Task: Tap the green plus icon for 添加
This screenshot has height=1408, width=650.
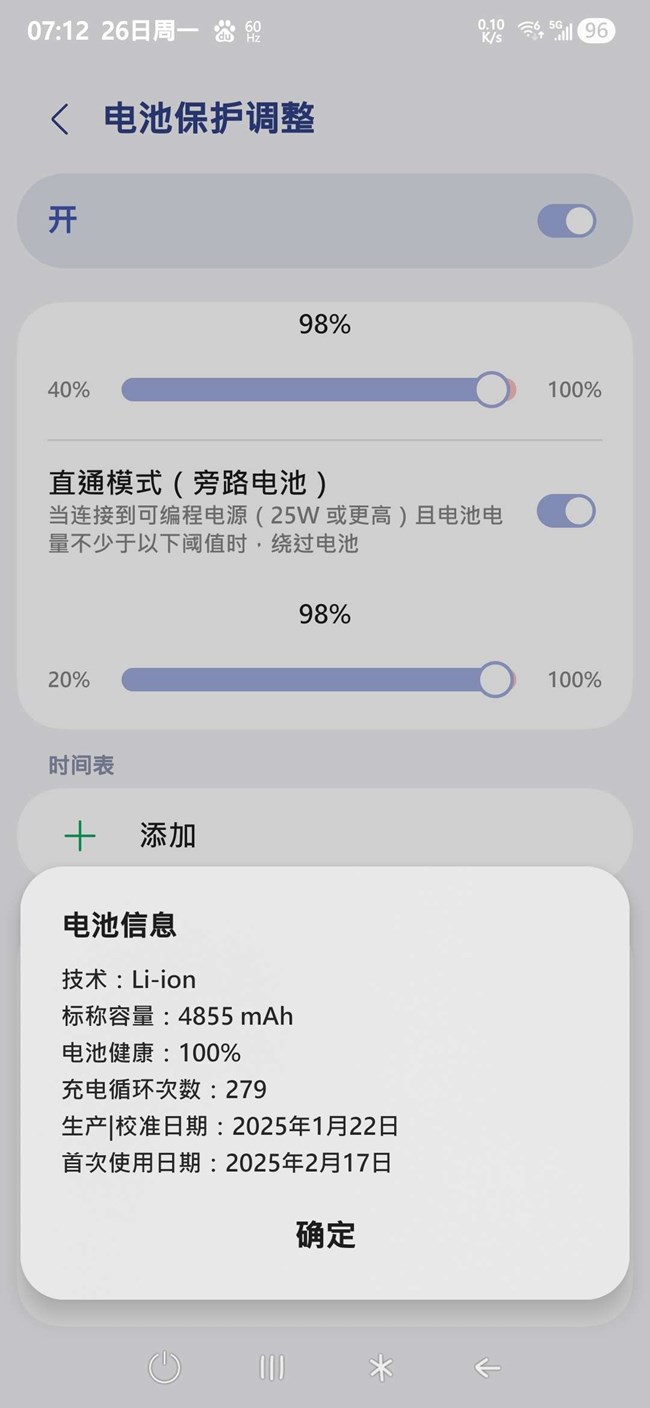Action: tap(80, 836)
